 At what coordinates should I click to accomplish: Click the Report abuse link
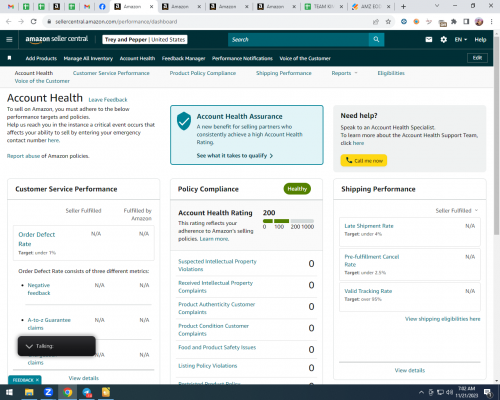[23, 156]
